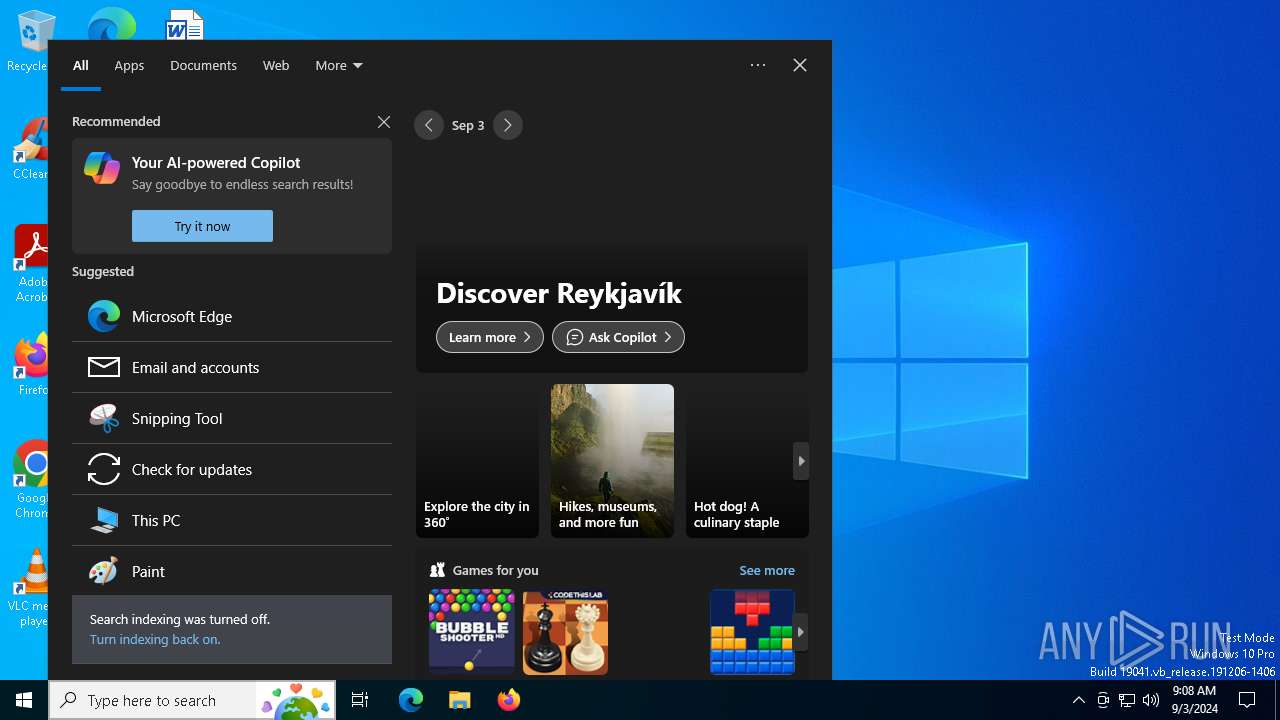This screenshot has height=720, width=1280.
Task: Open Google Chrome desktop shortcut
Action: tap(30, 480)
